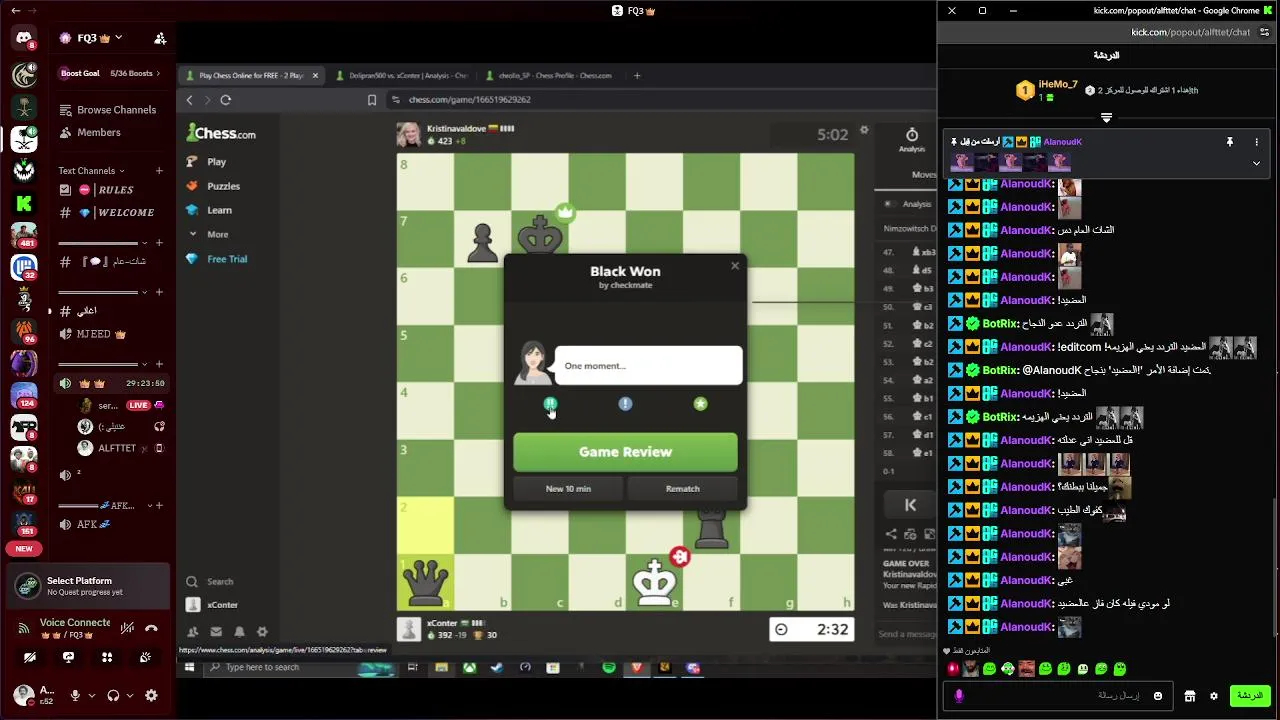Share the chess game

891,534
